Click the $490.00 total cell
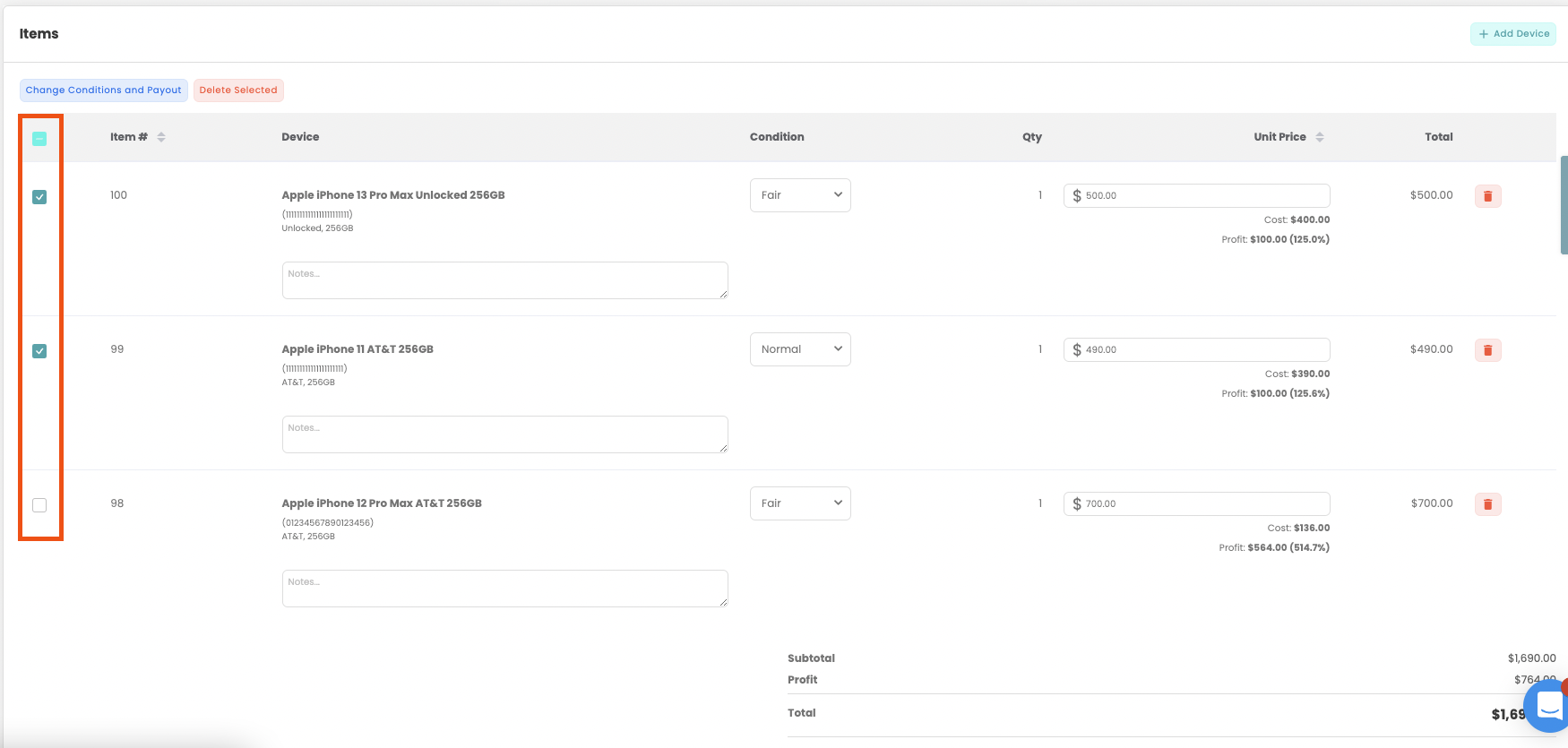The width and height of the screenshot is (1568, 748). [1431, 349]
